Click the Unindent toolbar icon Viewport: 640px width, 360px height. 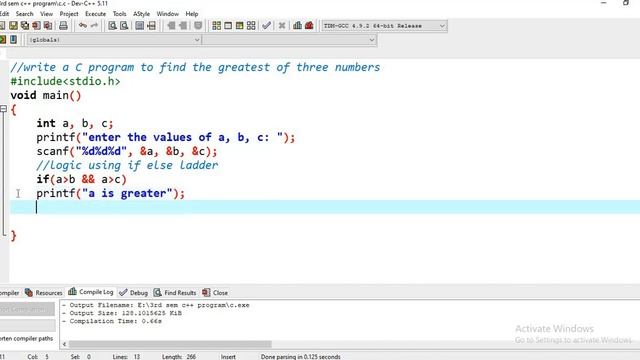tap(183, 26)
